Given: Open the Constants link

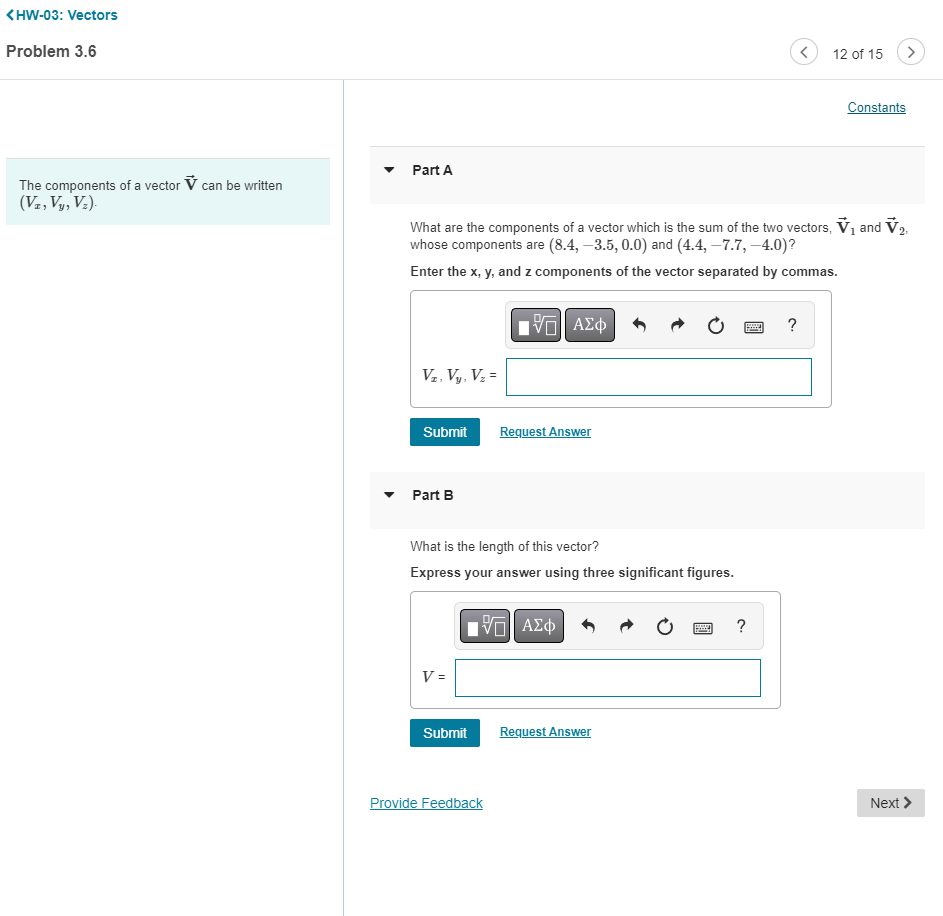Looking at the screenshot, I should [876, 108].
